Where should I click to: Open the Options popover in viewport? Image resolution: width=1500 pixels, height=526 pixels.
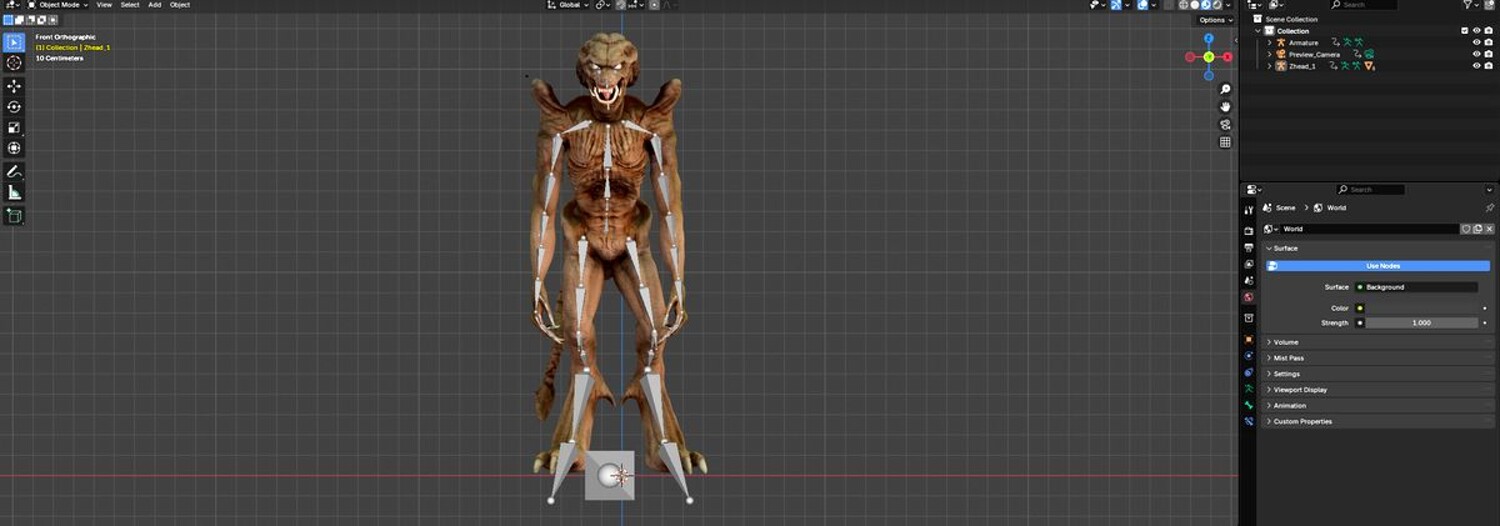pyautogui.click(x=1214, y=20)
